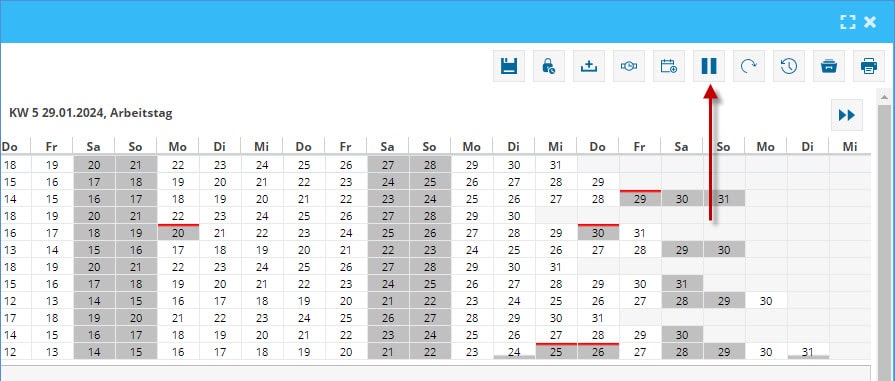895x381 pixels.
Task: Save with the floppy disk icon
Action: point(509,66)
